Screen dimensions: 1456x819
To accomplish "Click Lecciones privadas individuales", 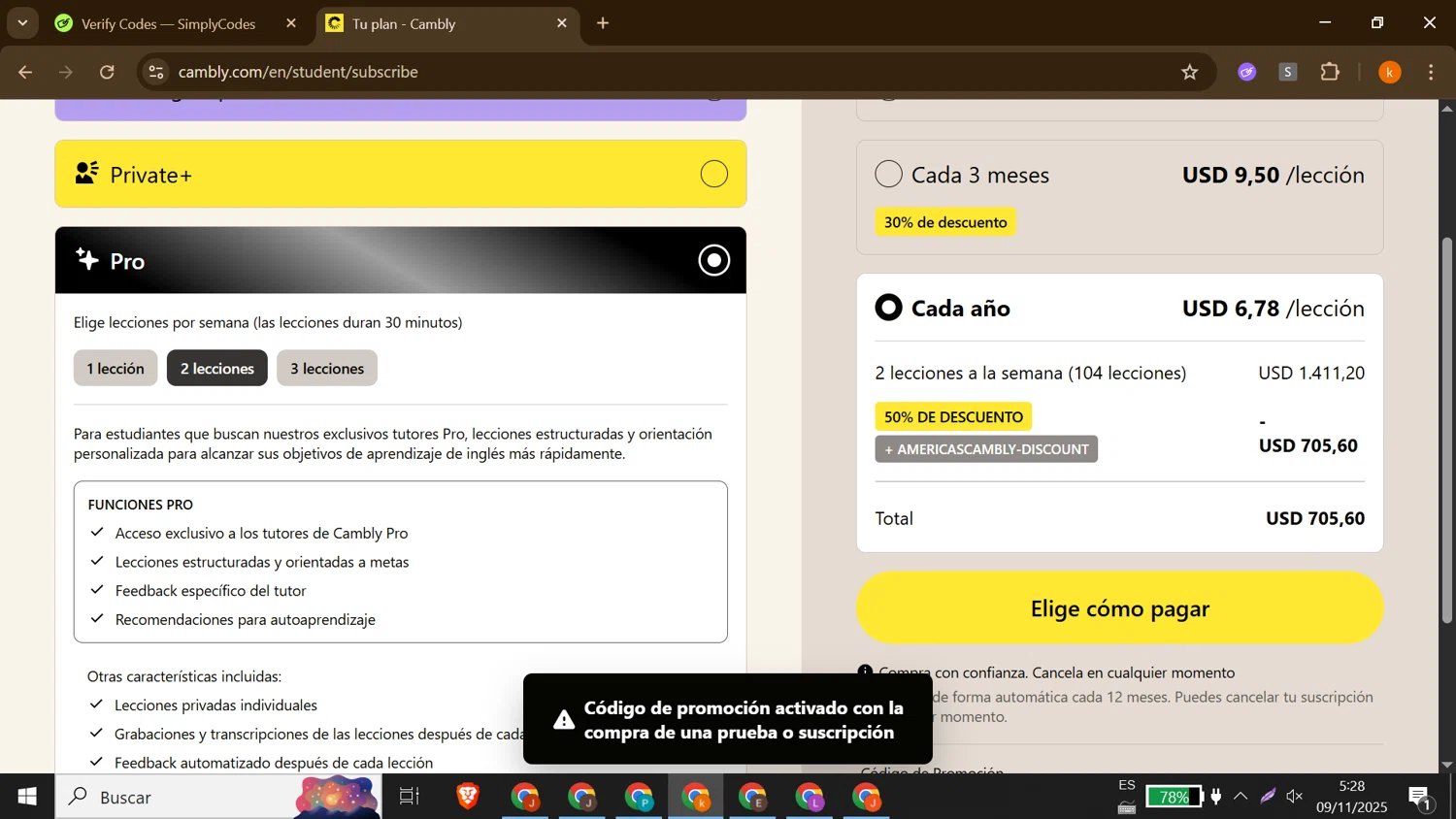I will (215, 704).
